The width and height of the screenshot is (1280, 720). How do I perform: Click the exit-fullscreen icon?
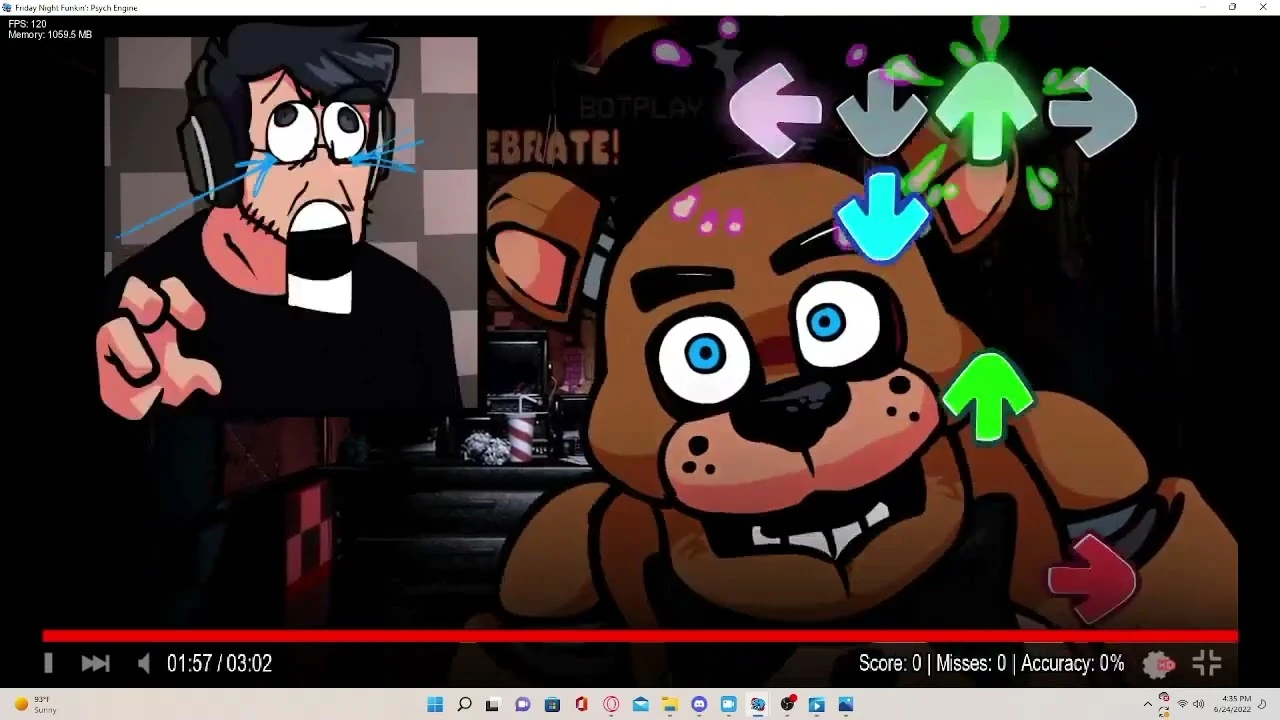[x=1207, y=663]
